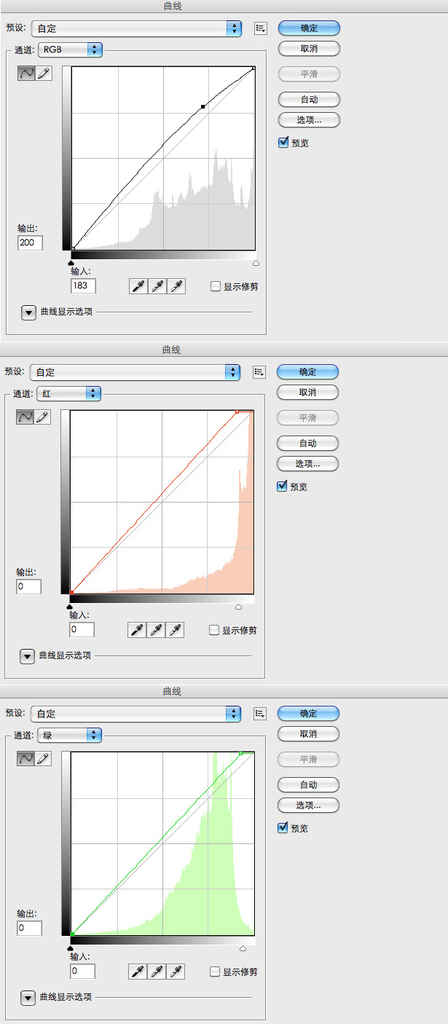The image size is (448, 1024).
Task: Open preset options icon in RGB dialog
Action: pyautogui.click(x=261, y=28)
